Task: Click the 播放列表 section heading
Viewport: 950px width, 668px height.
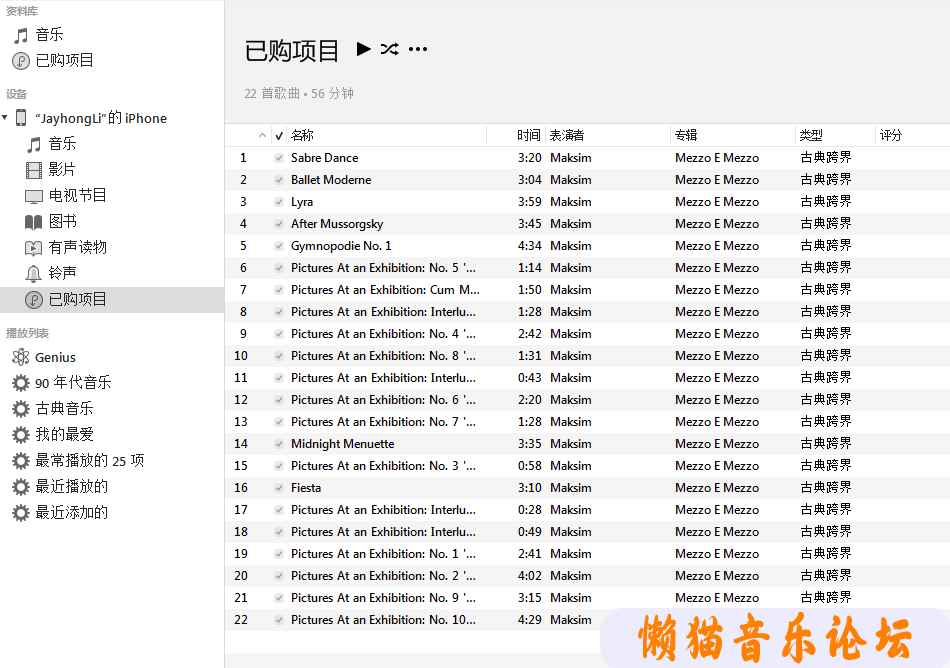Action: point(27,332)
